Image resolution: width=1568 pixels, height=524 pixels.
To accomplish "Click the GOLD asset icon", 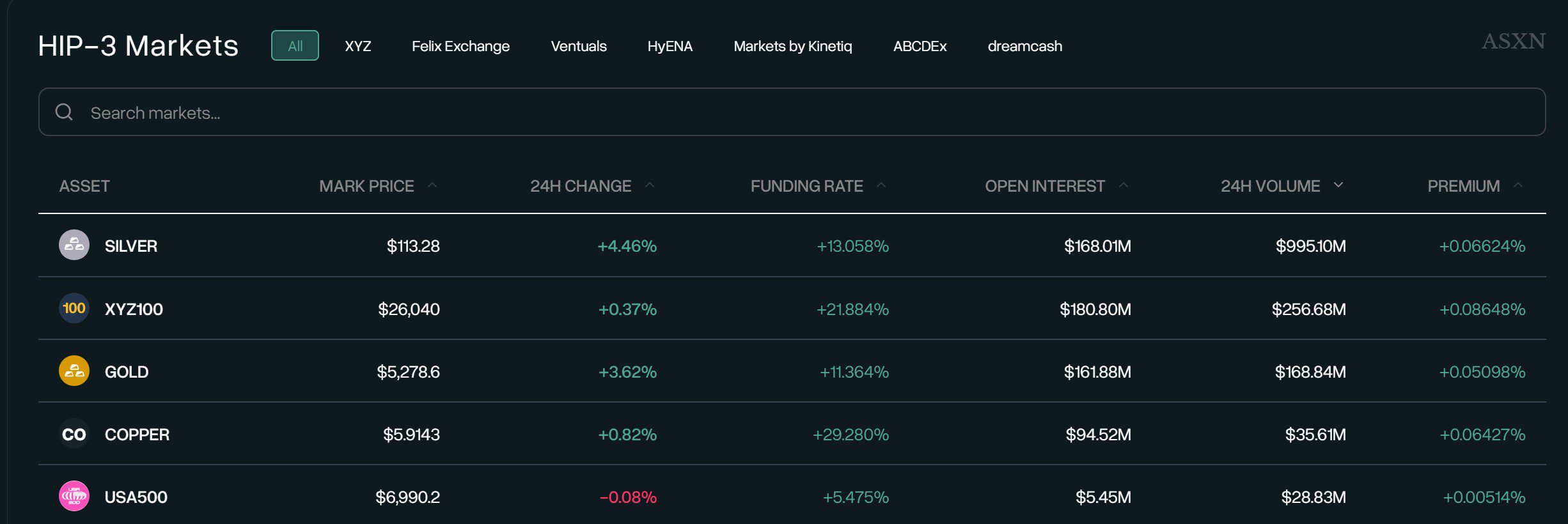I will click(x=74, y=371).
